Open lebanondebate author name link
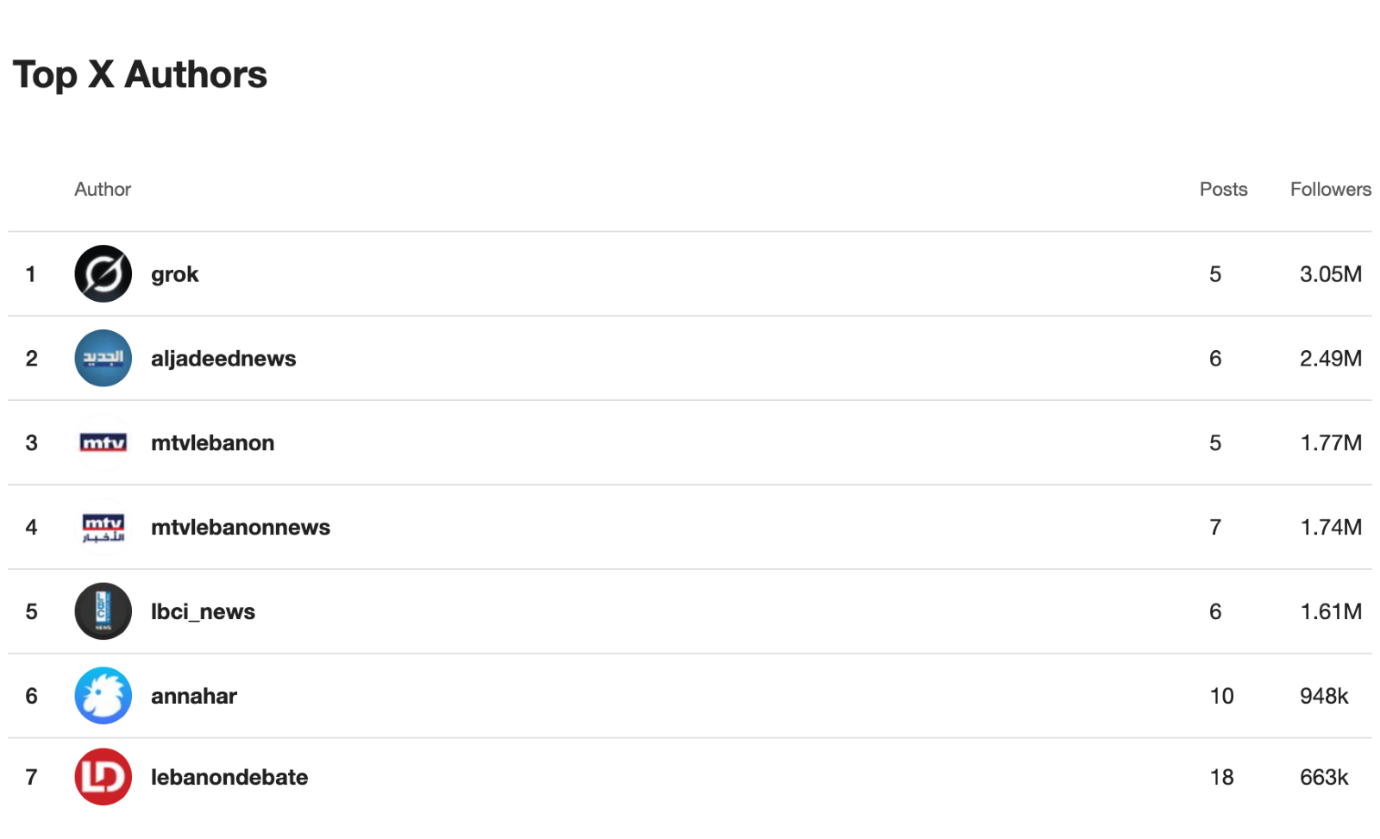Viewport: 1380px width, 839px height. pos(230,777)
